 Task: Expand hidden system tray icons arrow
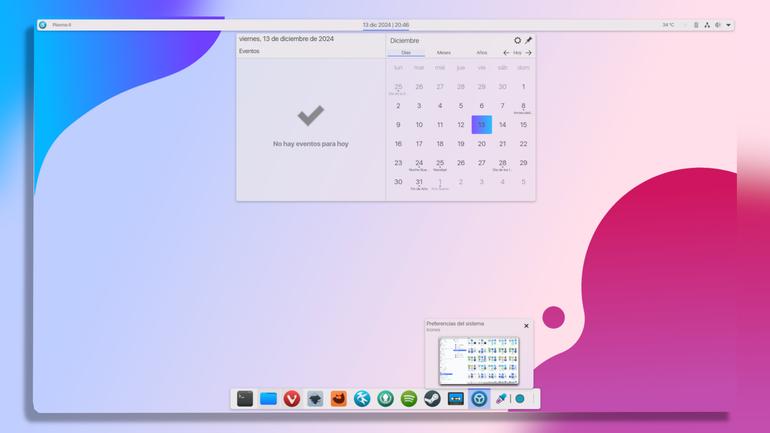(728, 25)
